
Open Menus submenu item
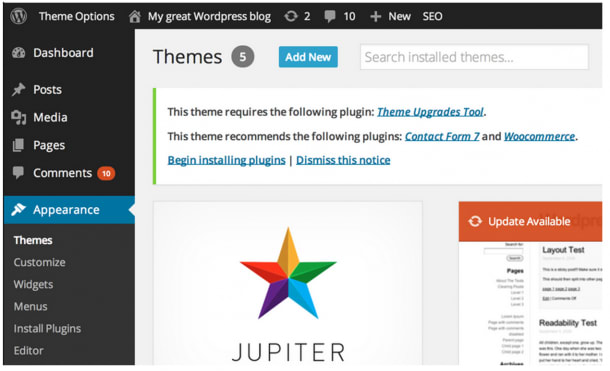(x=31, y=306)
